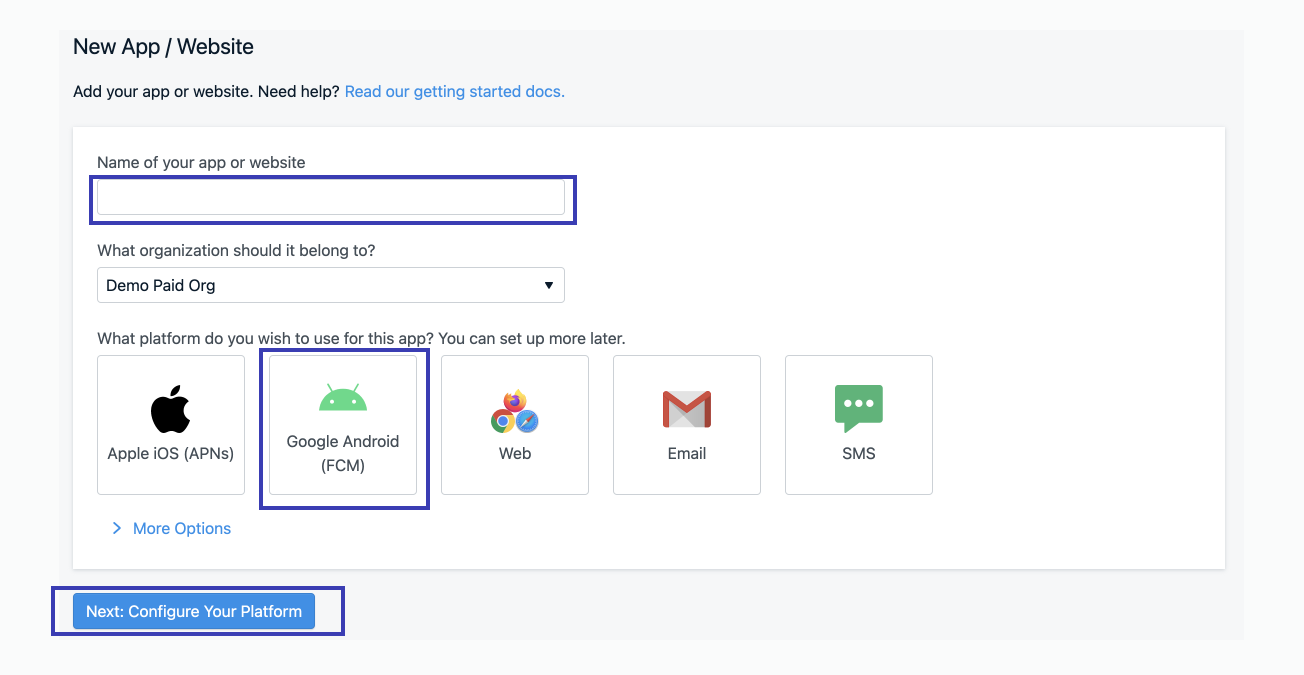The height and width of the screenshot is (675, 1304).
Task: Choose the Web platform label
Action: (x=515, y=453)
